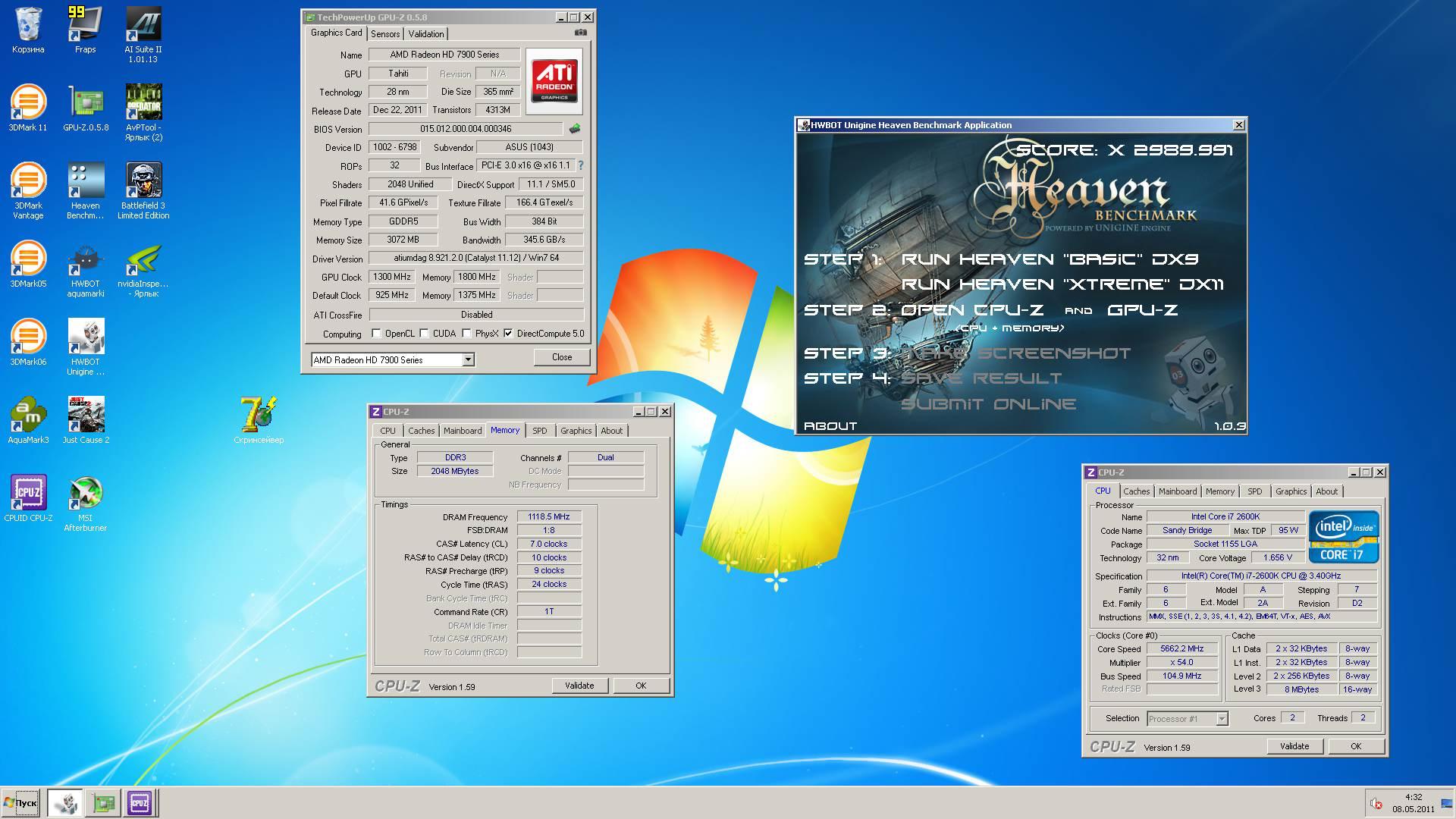
Task: Open the HWBOT aquamark desktop icon
Action: pos(86,269)
